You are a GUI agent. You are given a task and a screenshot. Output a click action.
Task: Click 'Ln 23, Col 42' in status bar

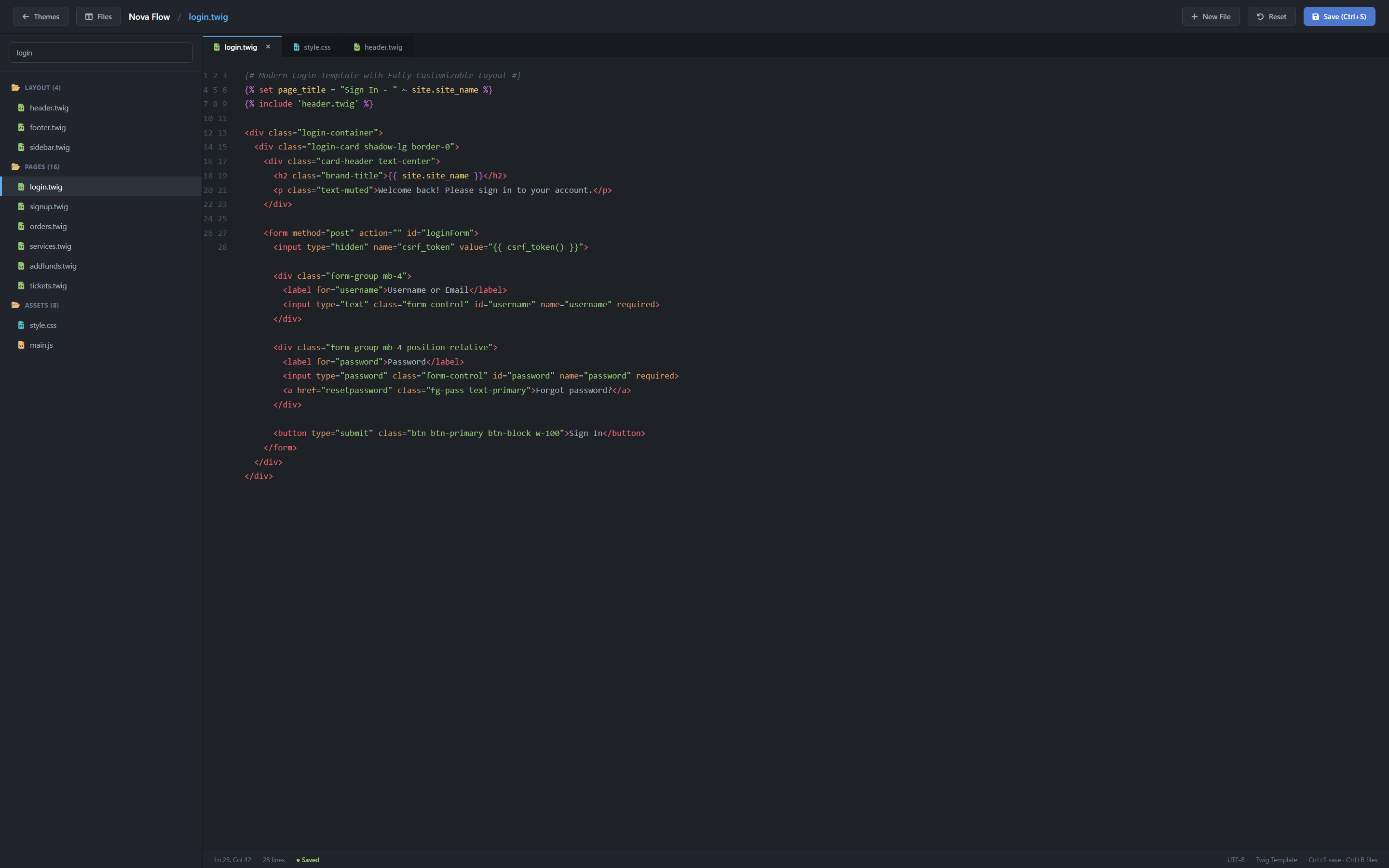pos(232,860)
